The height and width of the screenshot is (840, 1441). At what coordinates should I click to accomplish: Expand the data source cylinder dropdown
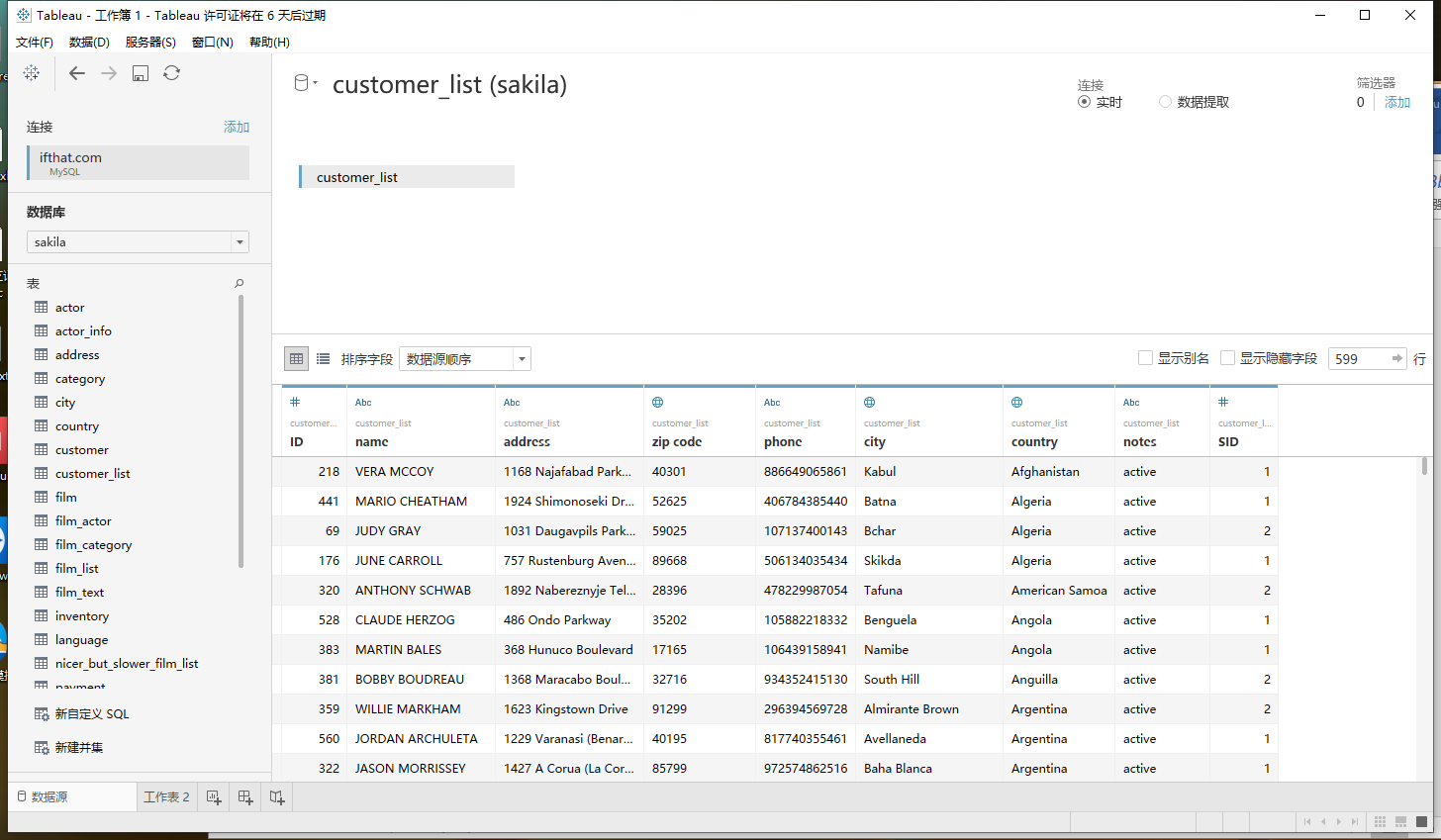pos(305,84)
